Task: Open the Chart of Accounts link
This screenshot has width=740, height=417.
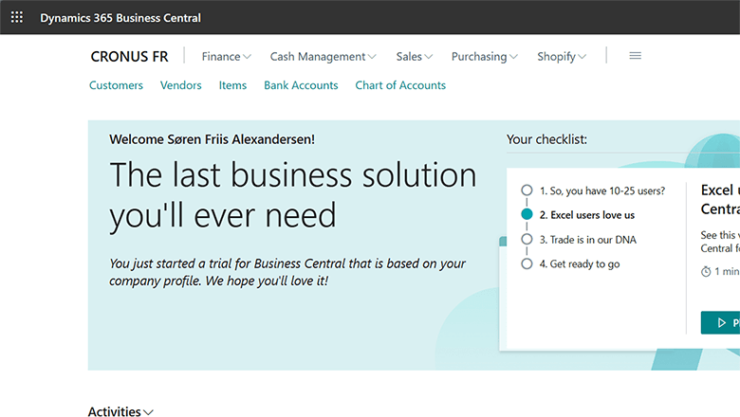Action: point(401,85)
